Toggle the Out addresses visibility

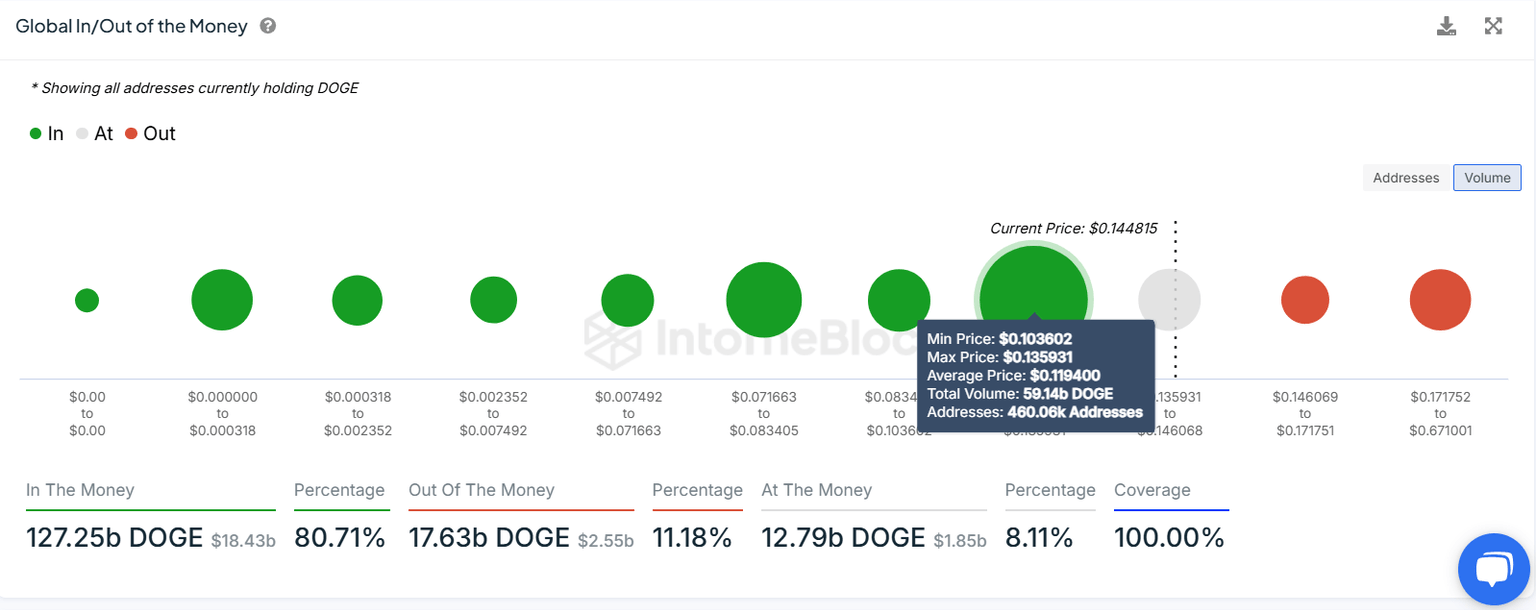pyautogui.click(x=150, y=133)
